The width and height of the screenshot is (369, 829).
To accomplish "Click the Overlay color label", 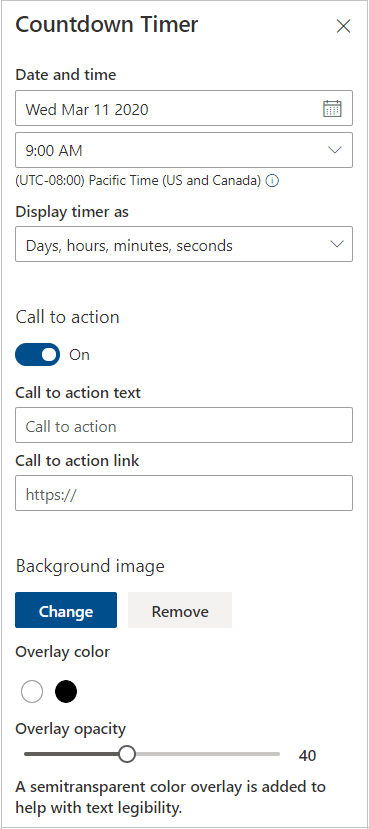I will [62, 652].
